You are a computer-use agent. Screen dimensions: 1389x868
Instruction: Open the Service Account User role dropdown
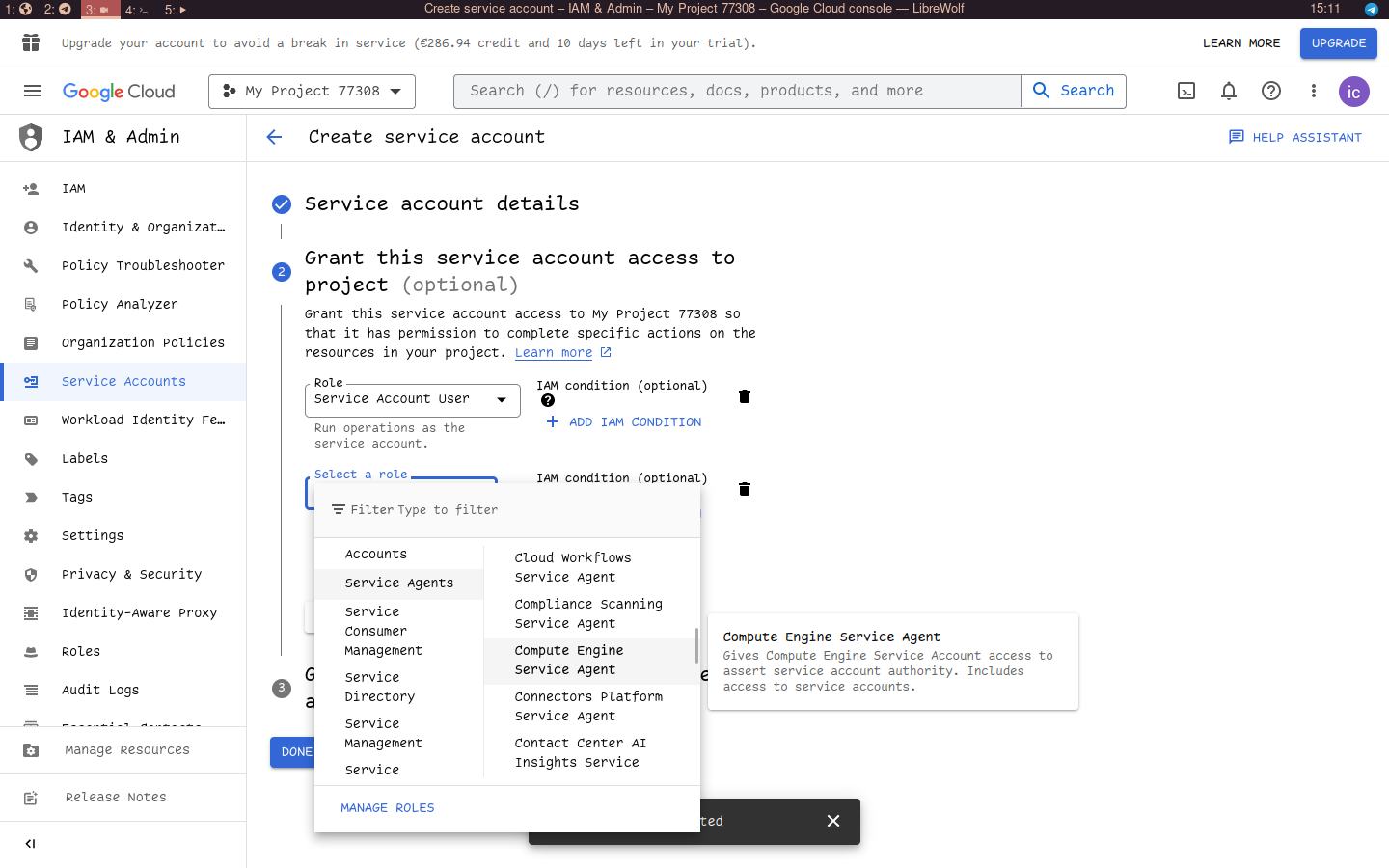click(x=412, y=399)
